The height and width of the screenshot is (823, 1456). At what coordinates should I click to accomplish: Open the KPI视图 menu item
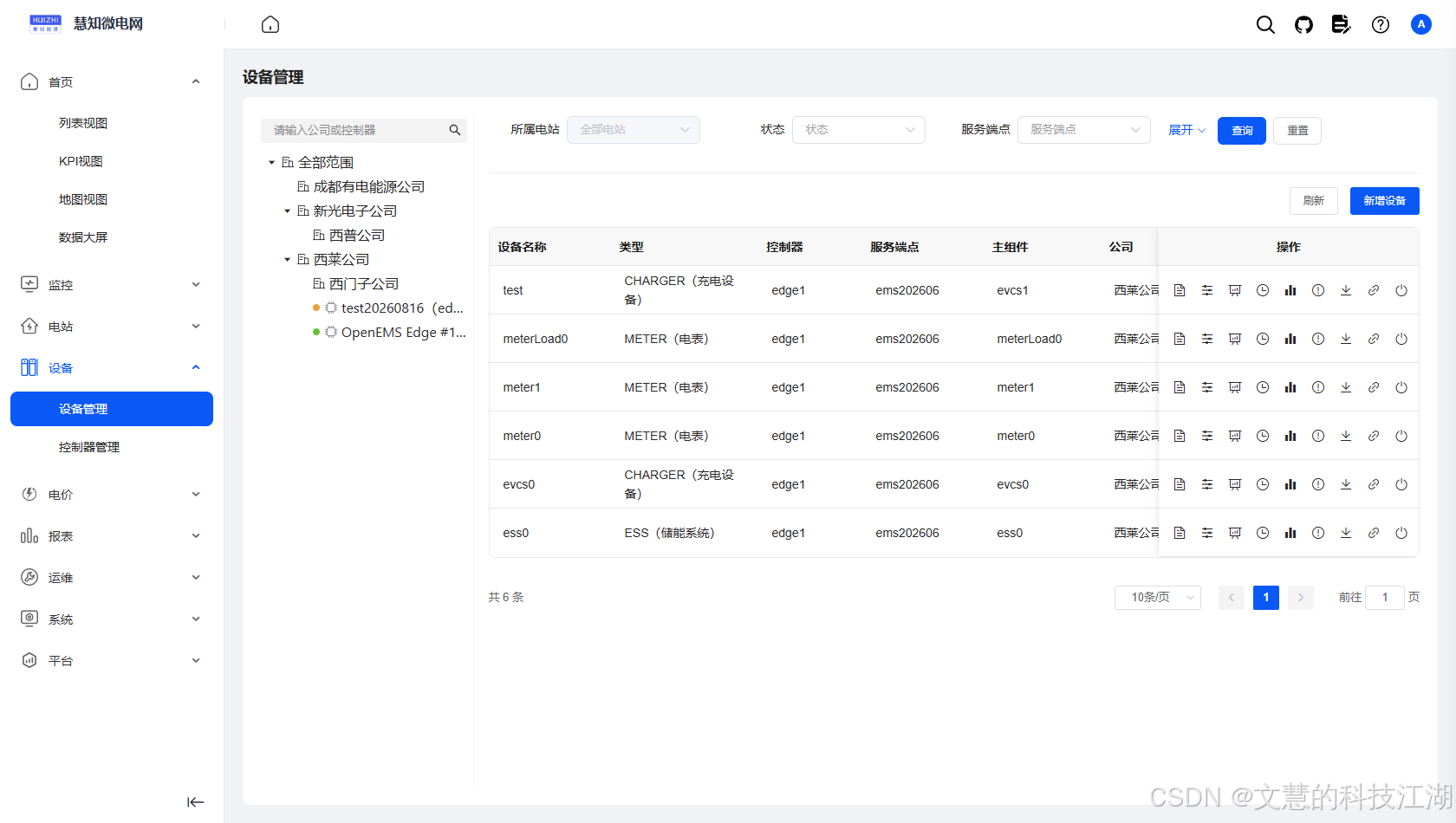81,161
